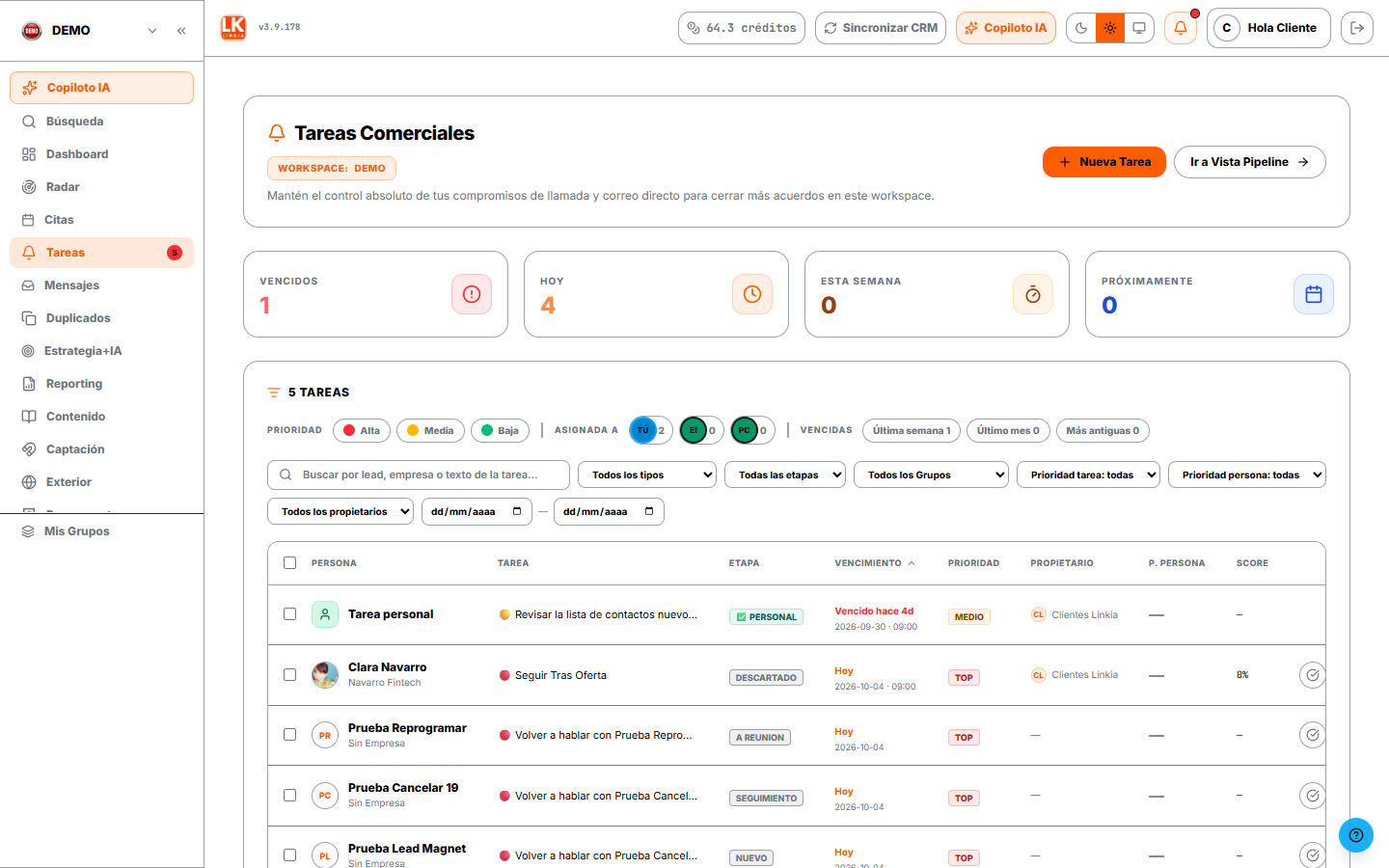Expand the Todas las etapas dropdown
This screenshot has width=1389, height=868.
pyautogui.click(x=785, y=475)
